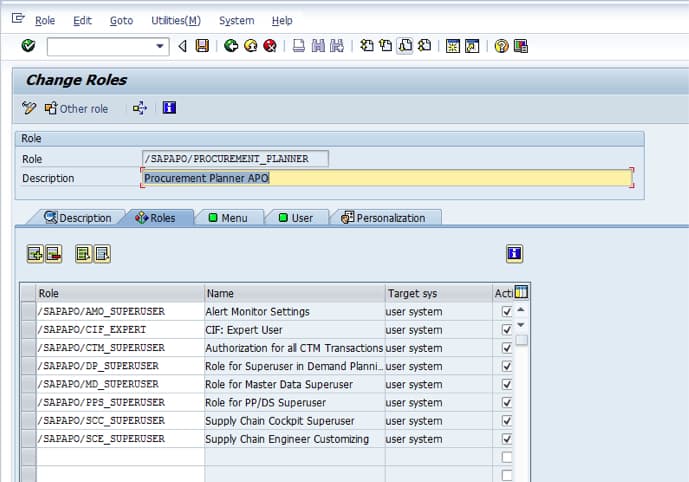Click the Create New Session icon

pos(453,46)
